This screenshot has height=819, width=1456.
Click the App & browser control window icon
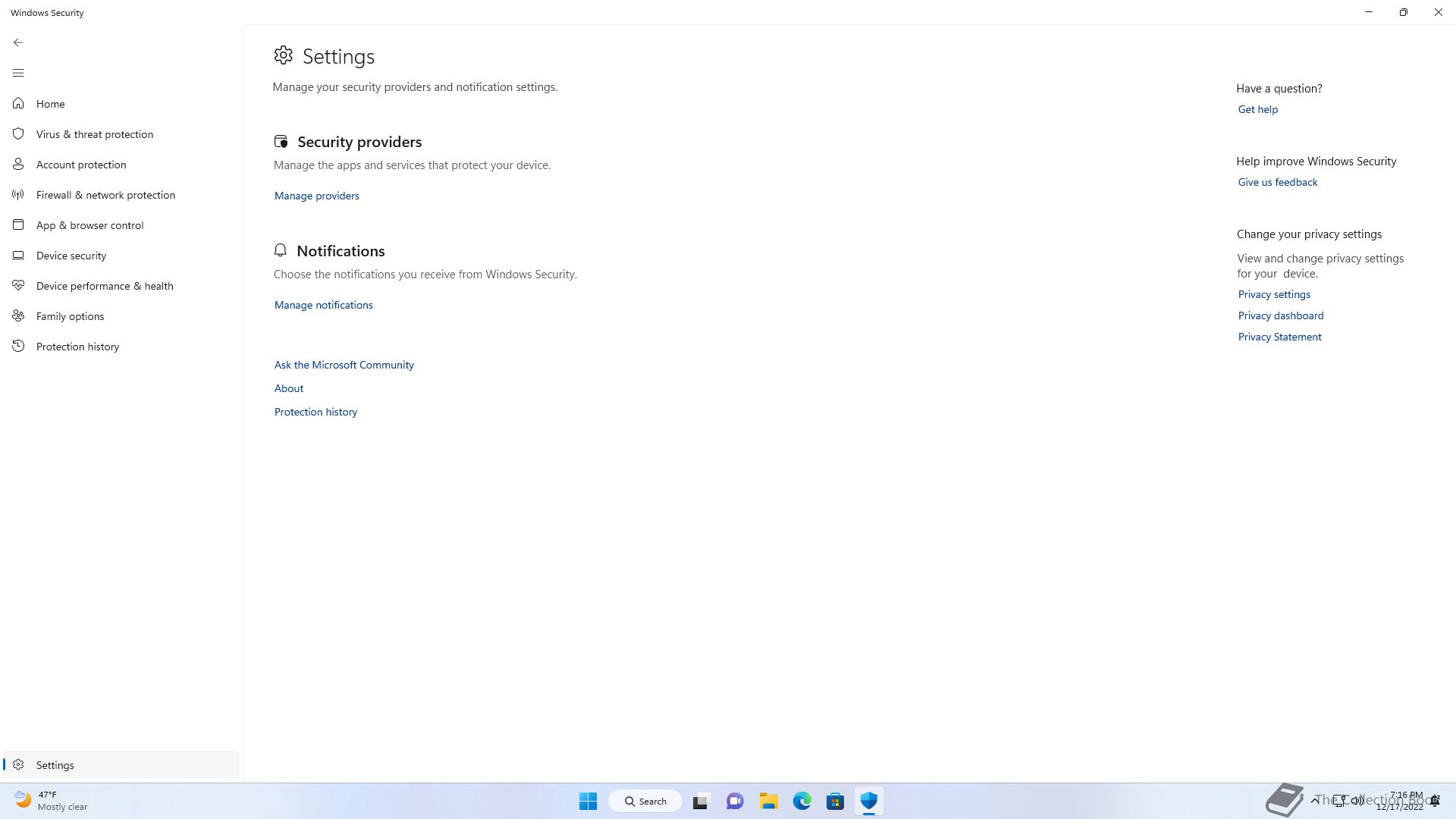pos(18,224)
